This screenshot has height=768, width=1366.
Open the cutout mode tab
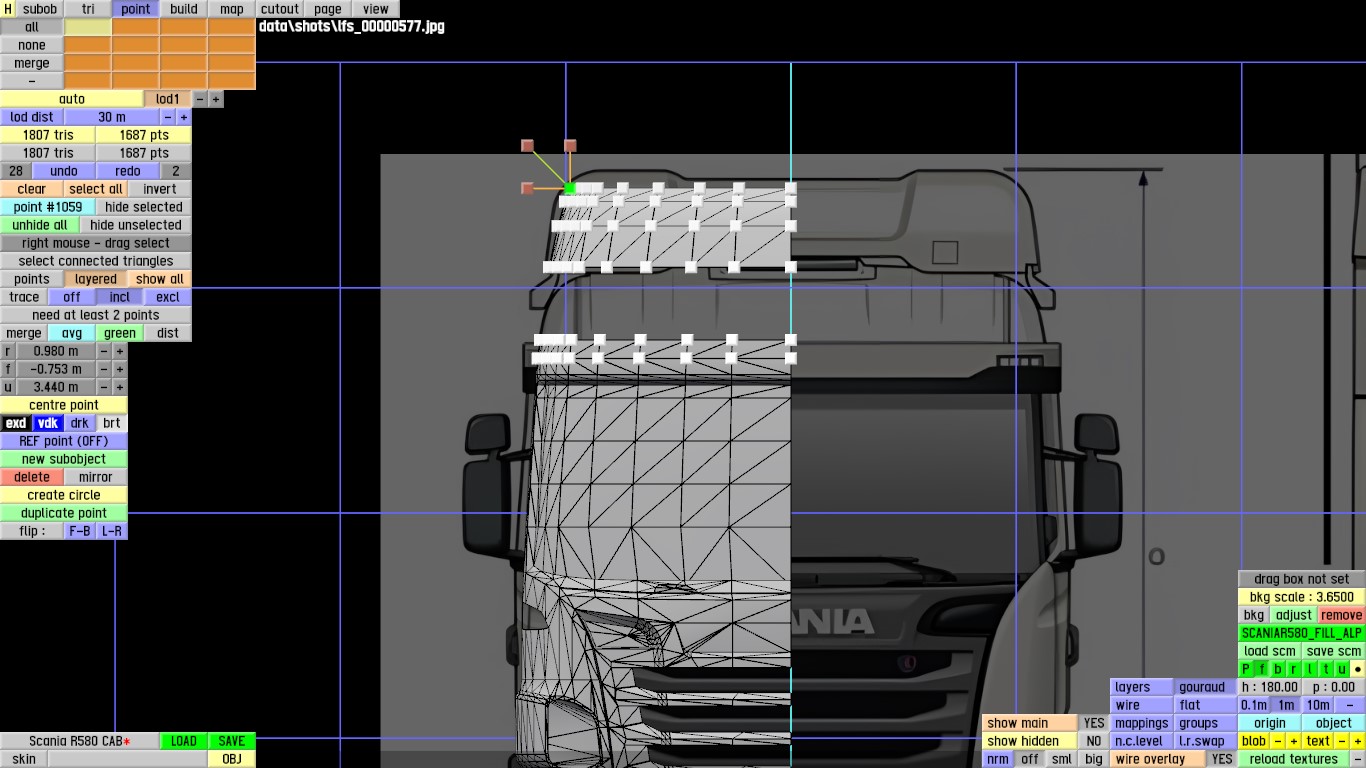pos(280,9)
